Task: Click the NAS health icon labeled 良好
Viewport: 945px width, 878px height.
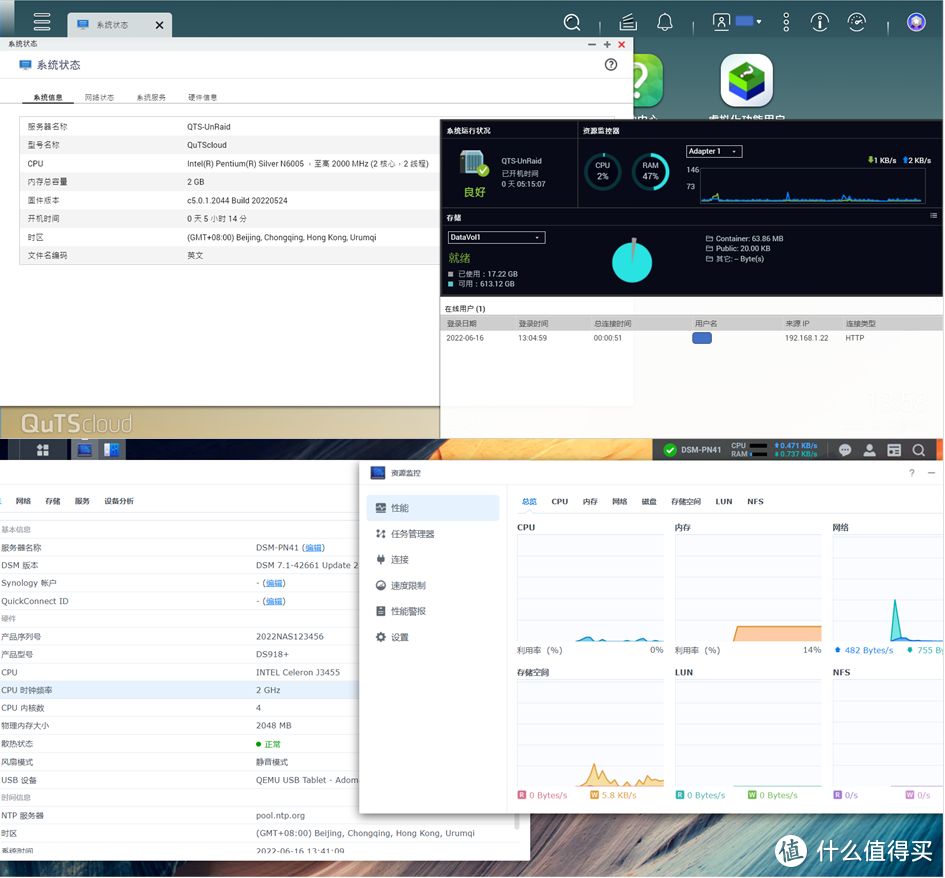Action: point(474,163)
